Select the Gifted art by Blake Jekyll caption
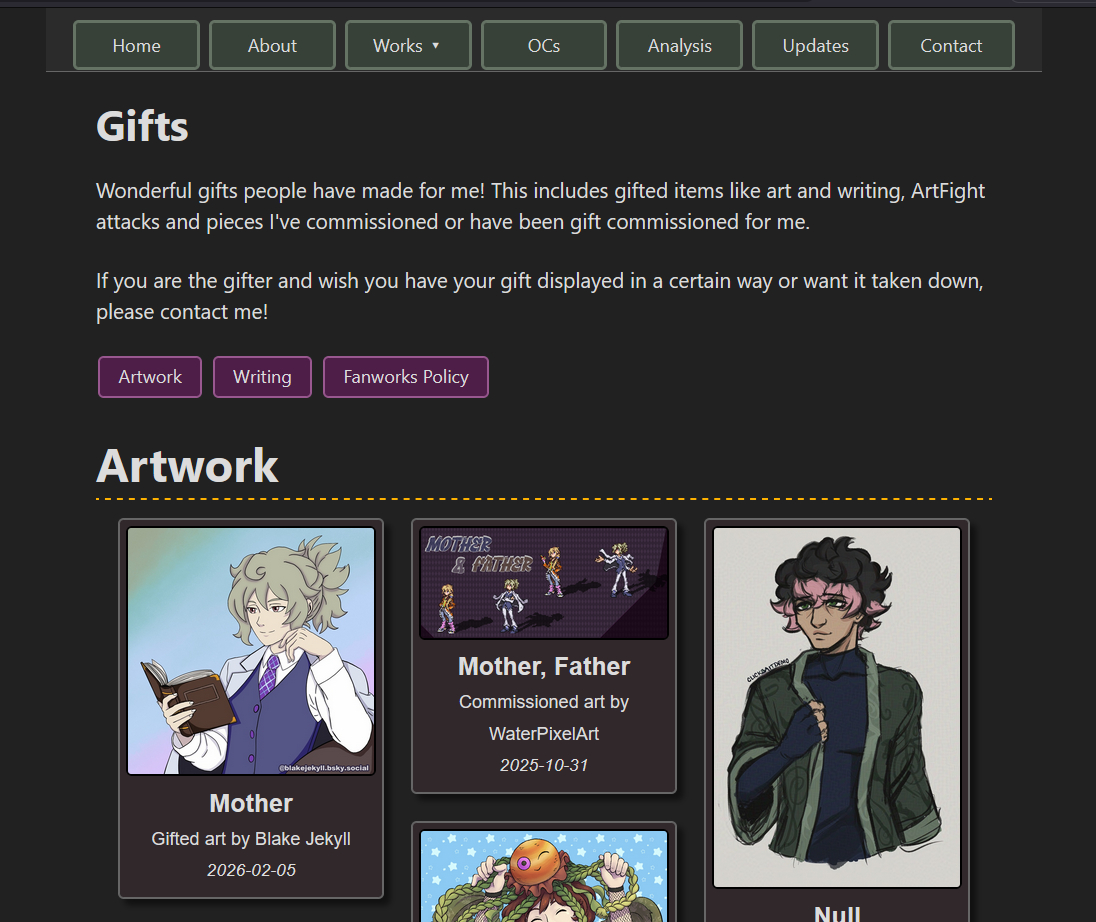Screen dimensions: 1096x922 point(251,839)
